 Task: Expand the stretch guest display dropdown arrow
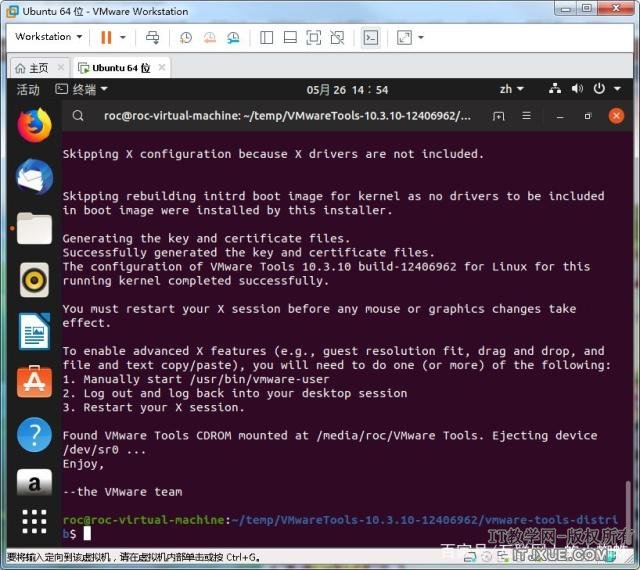click(420, 37)
